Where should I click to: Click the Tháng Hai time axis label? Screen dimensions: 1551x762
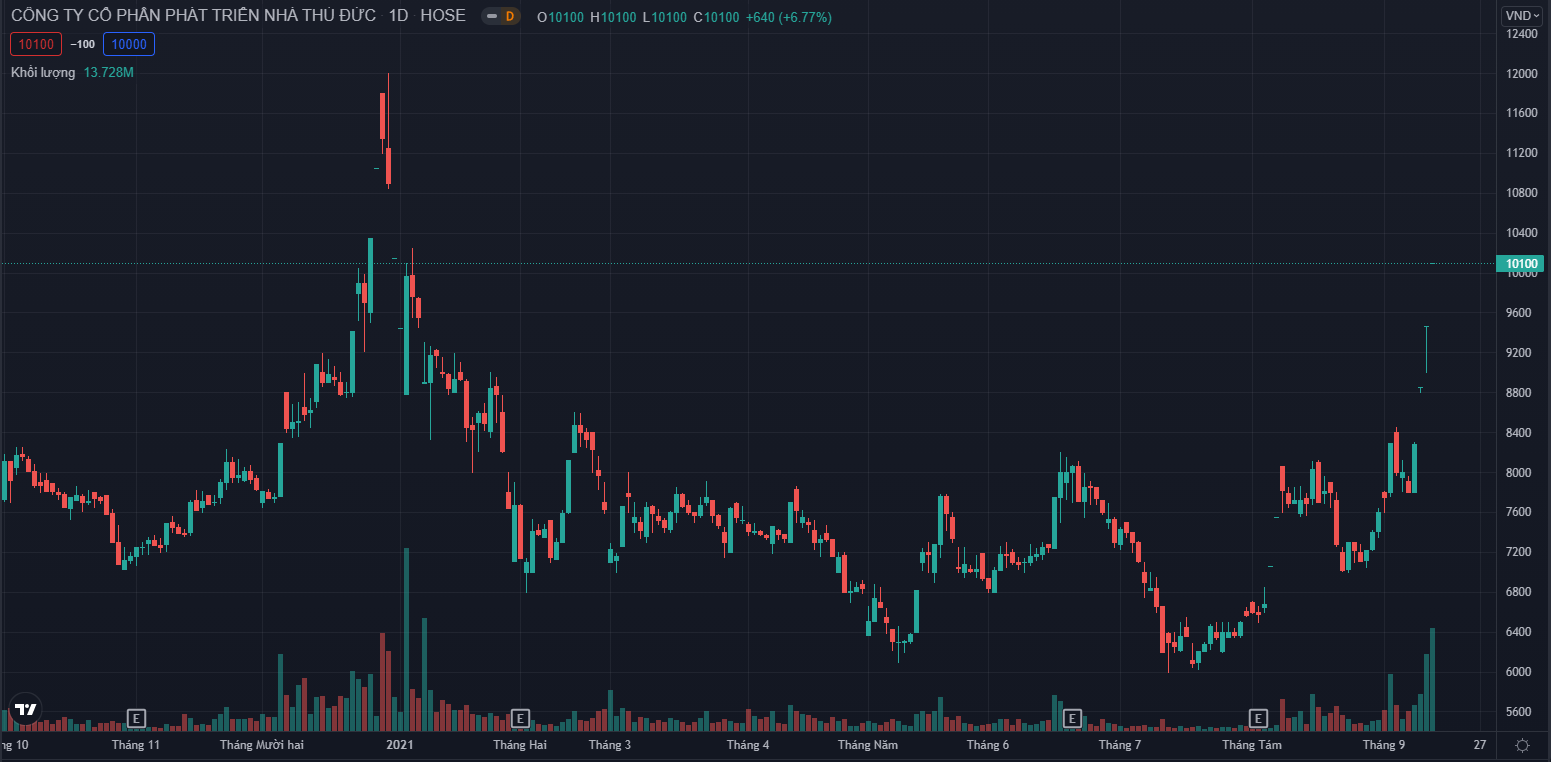pos(519,745)
